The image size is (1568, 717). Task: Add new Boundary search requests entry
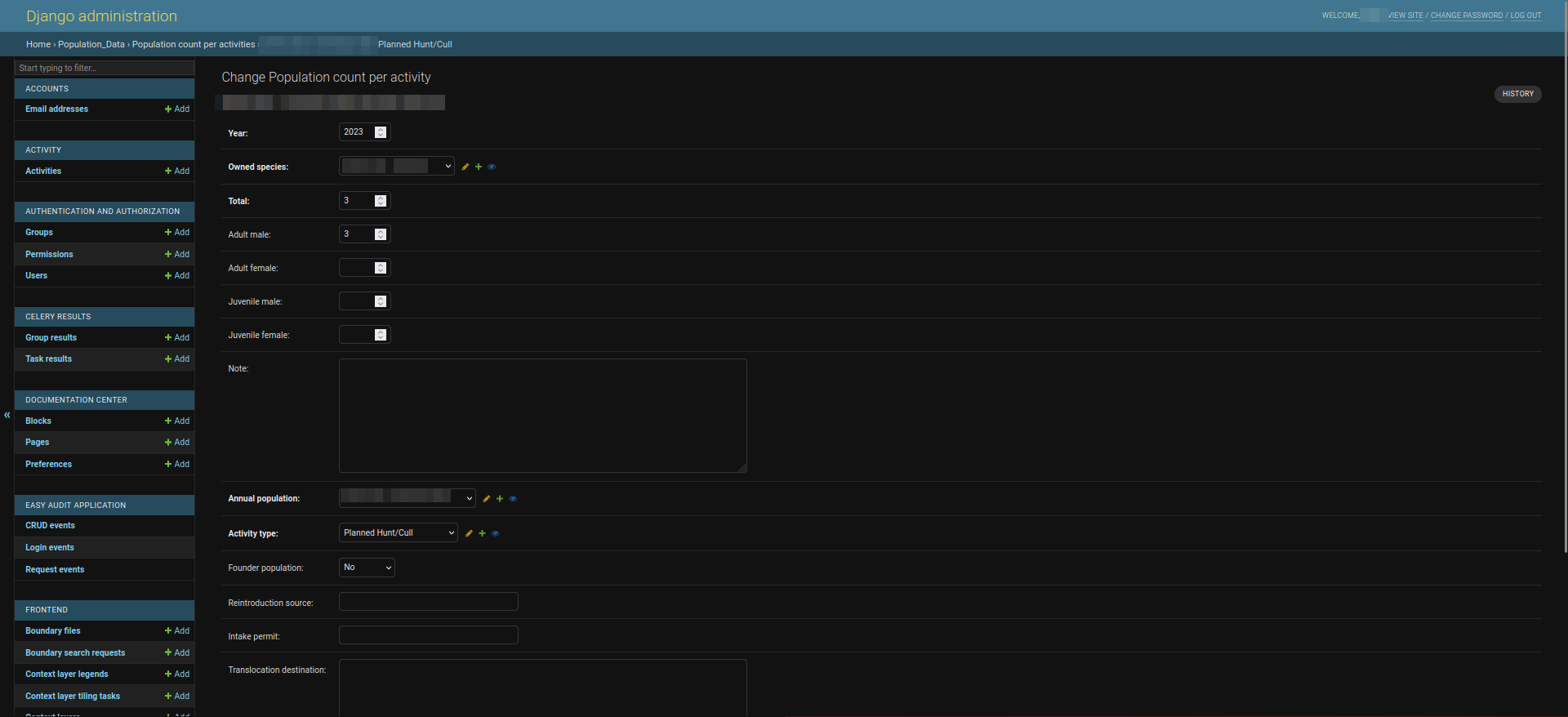click(x=177, y=653)
